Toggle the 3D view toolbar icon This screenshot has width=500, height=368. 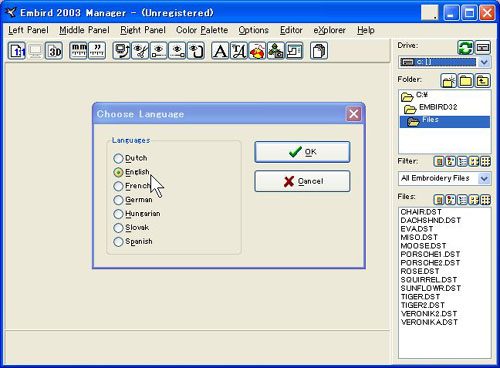click(54, 51)
